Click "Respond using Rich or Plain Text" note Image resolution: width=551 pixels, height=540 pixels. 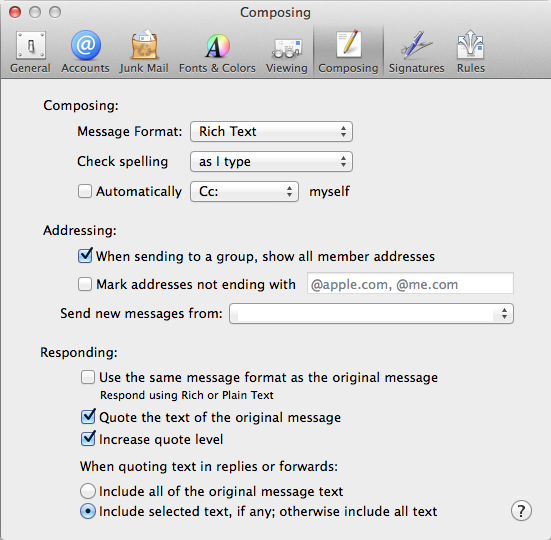[187, 395]
